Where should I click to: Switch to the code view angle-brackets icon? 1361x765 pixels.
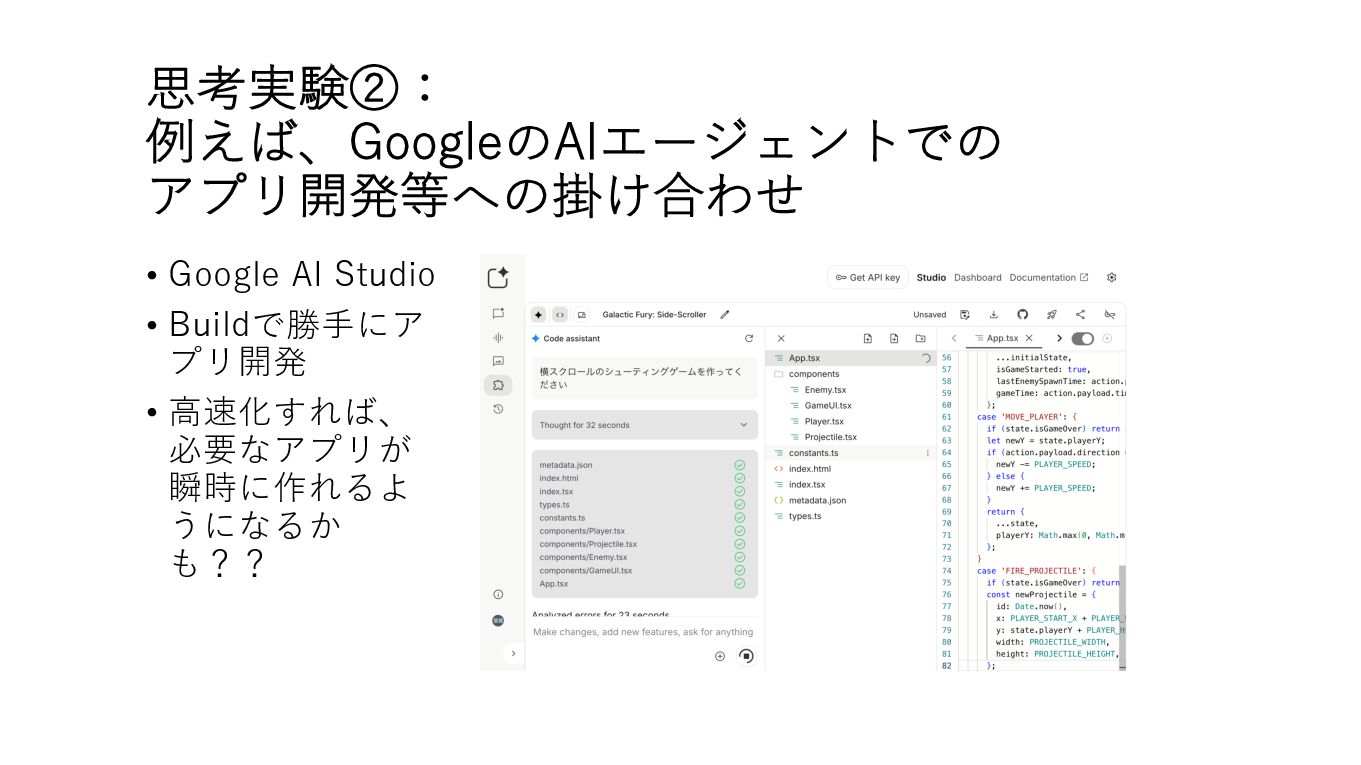coord(560,314)
